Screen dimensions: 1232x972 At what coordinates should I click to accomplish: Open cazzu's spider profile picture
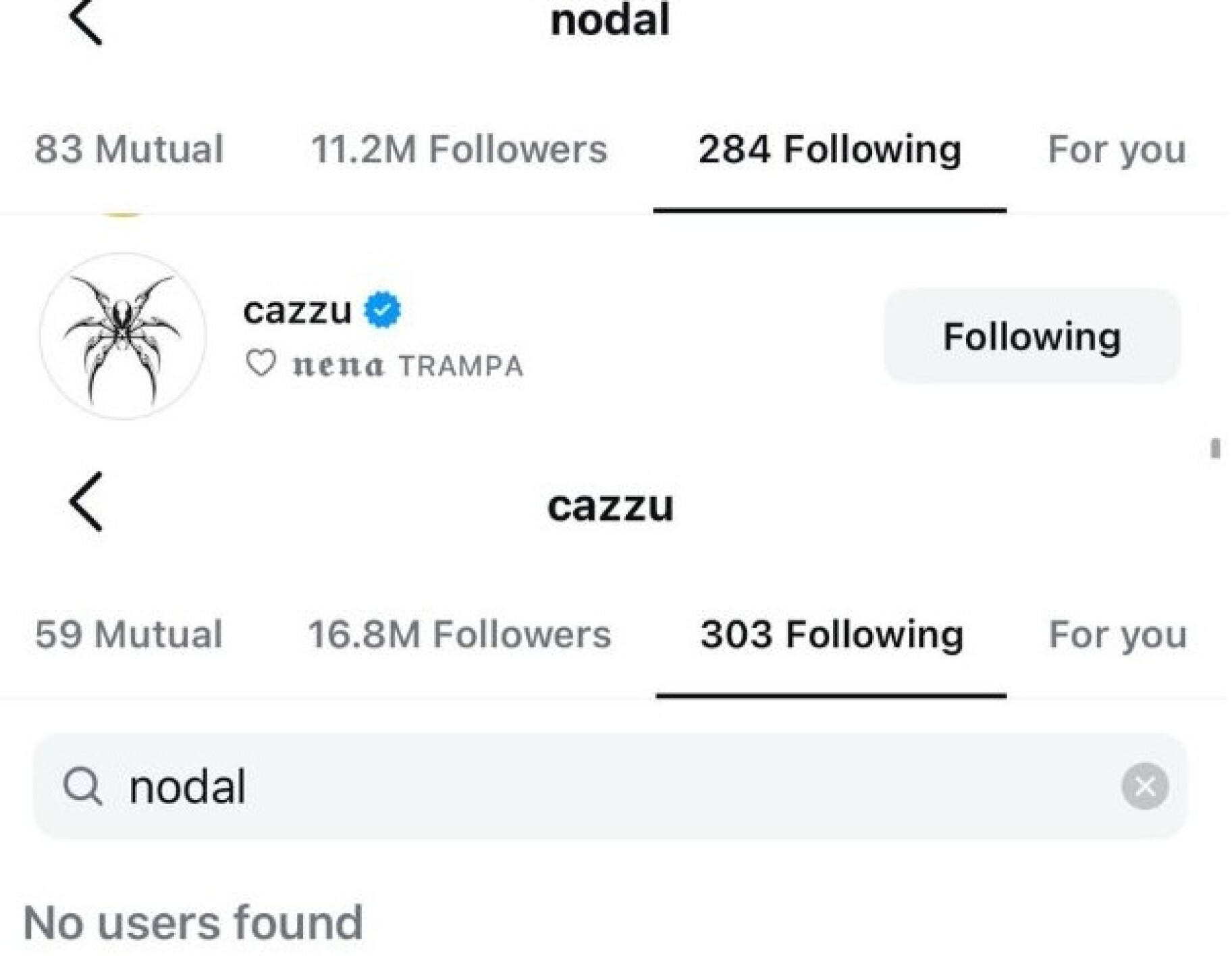pos(123,336)
